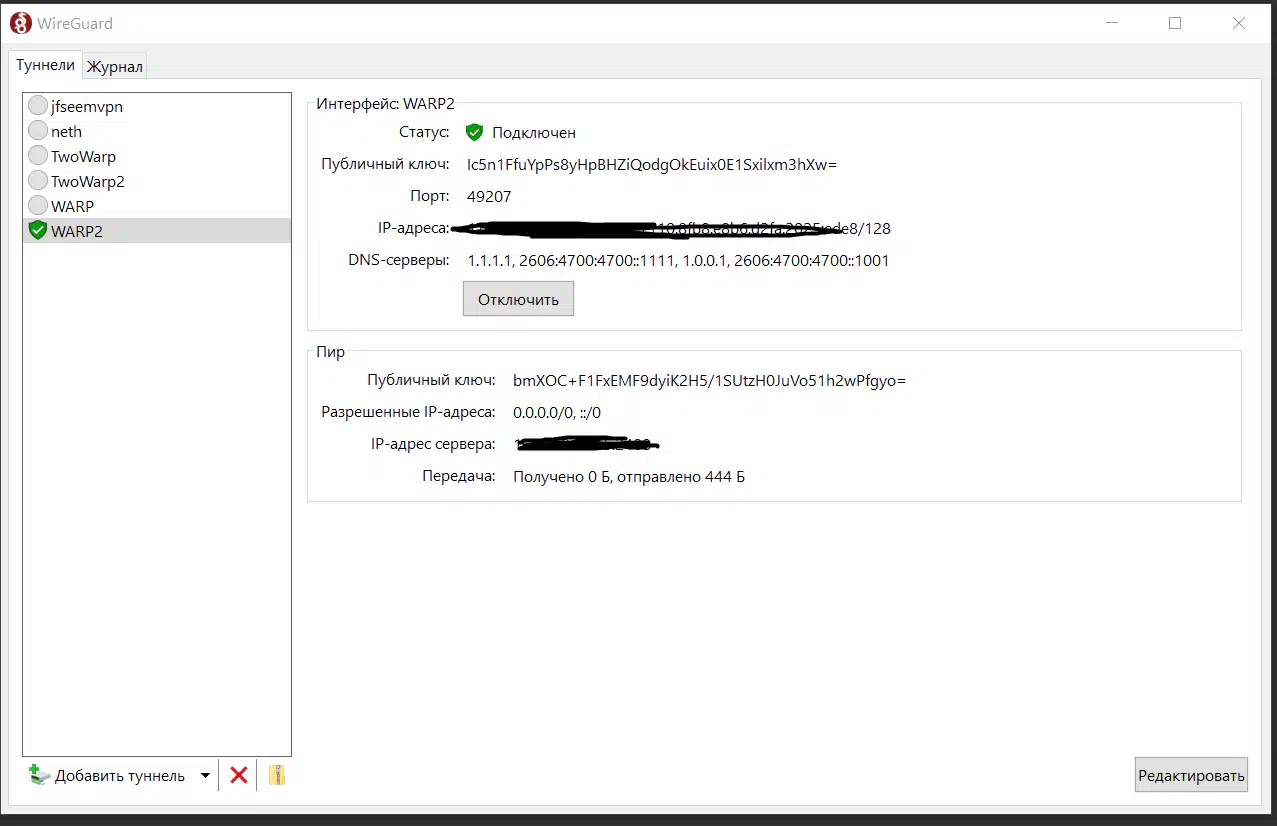
Task: Switch to the Туннели tab
Action: (x=45, y=65)
